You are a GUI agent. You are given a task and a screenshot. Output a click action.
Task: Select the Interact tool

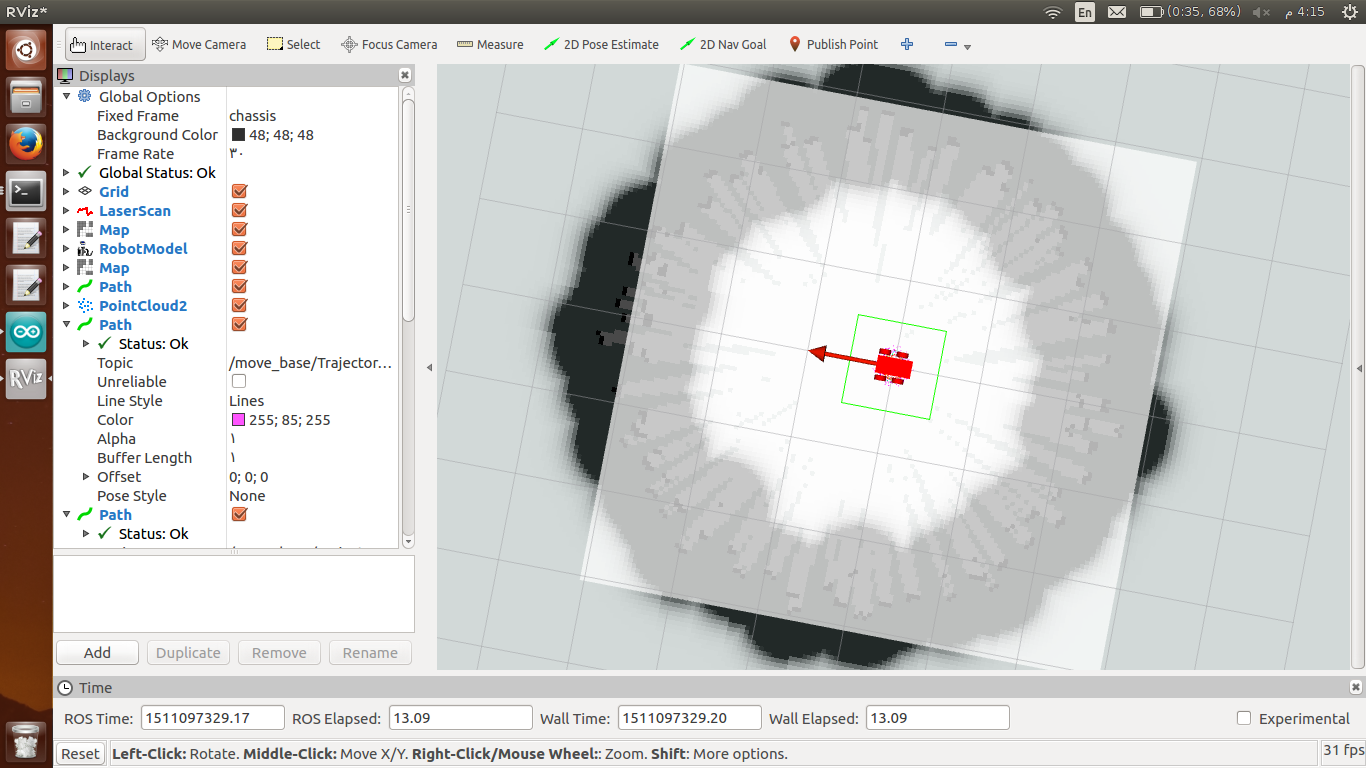click(x=105, y=45)
